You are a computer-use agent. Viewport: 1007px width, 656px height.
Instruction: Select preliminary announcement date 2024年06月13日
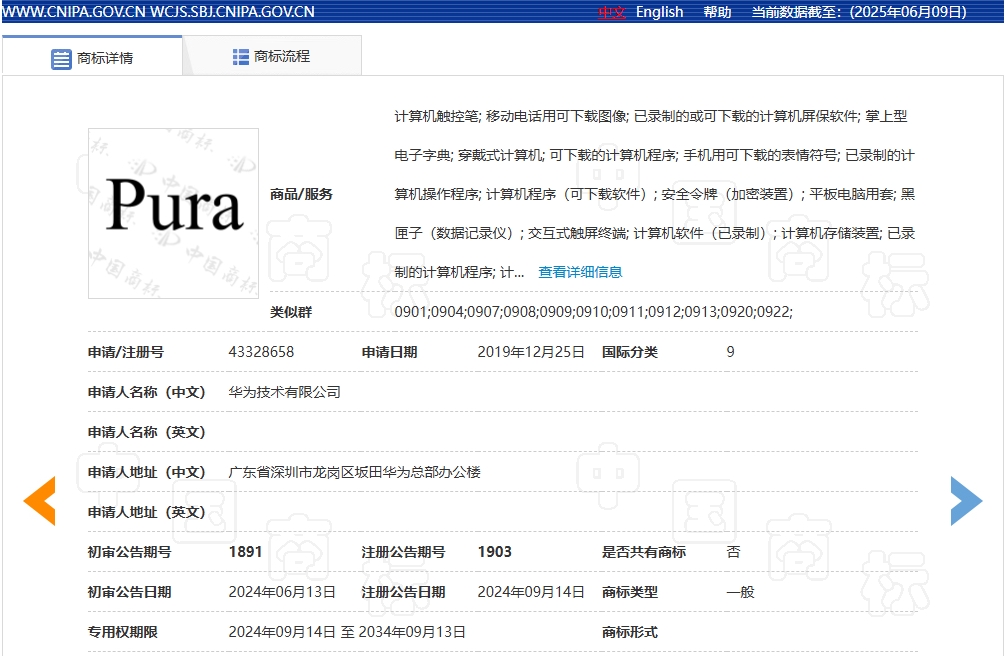(x=282, y=592)
